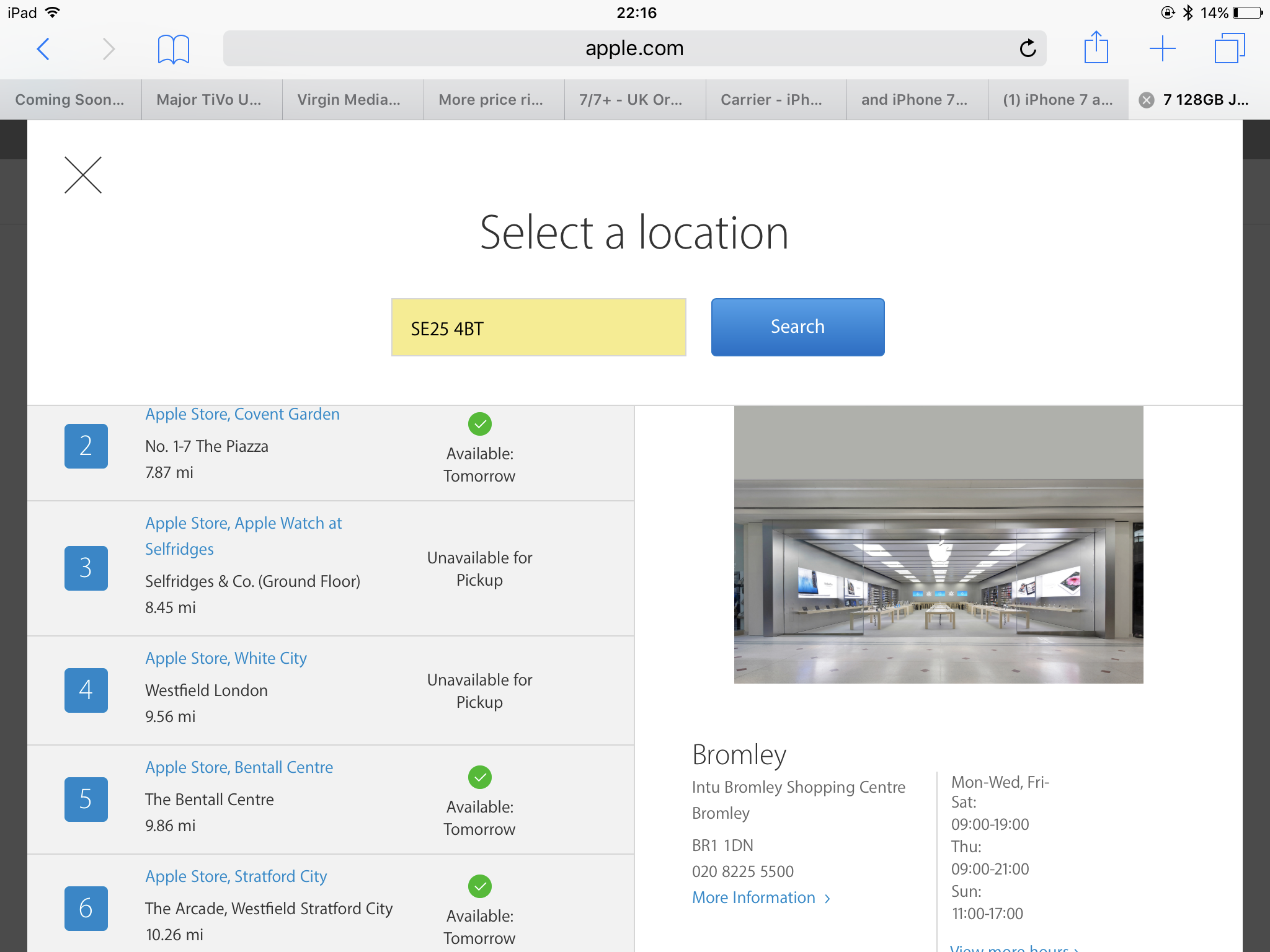This screenshot has height=952, width=1270.
Task: Open the Safari share sheet icon
Action: (1096, 47)
